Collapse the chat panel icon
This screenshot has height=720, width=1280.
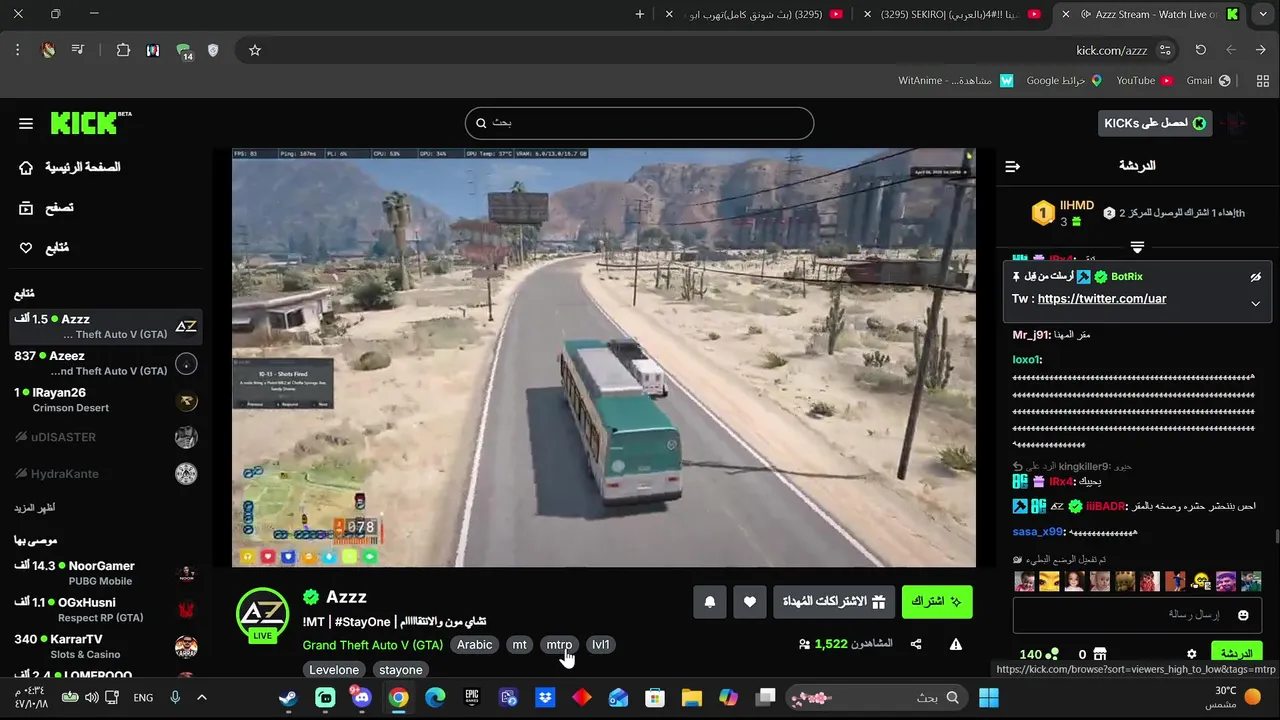pos(1012,166)
